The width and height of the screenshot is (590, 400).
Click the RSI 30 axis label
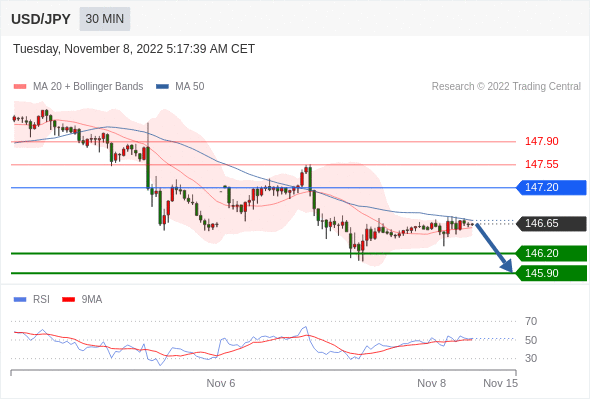click(531, 358)
